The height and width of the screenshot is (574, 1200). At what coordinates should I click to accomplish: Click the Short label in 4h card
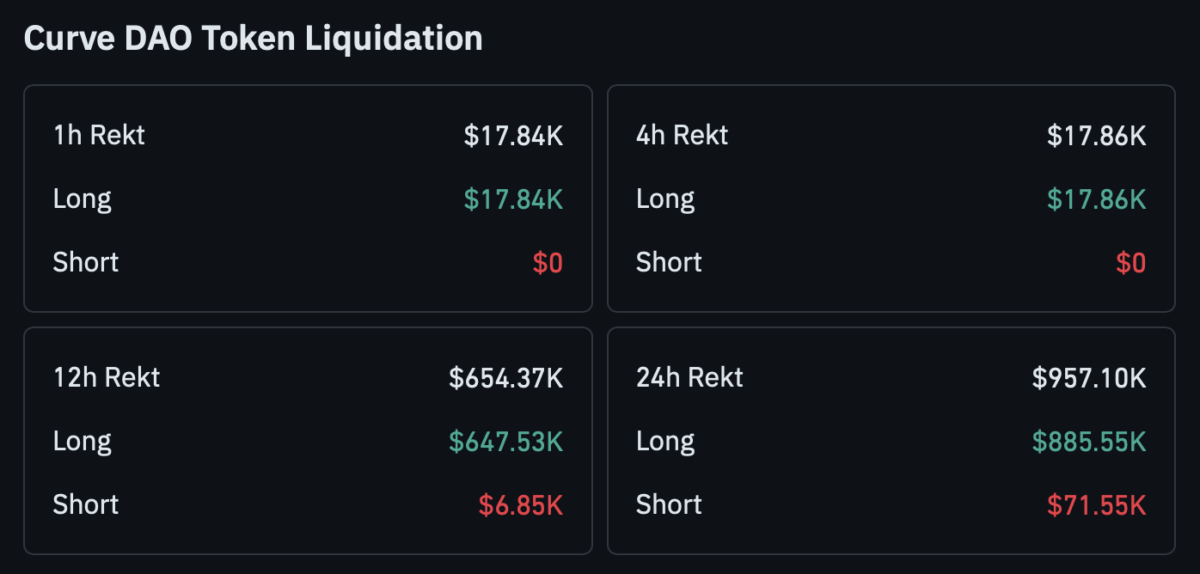point(669,262)
